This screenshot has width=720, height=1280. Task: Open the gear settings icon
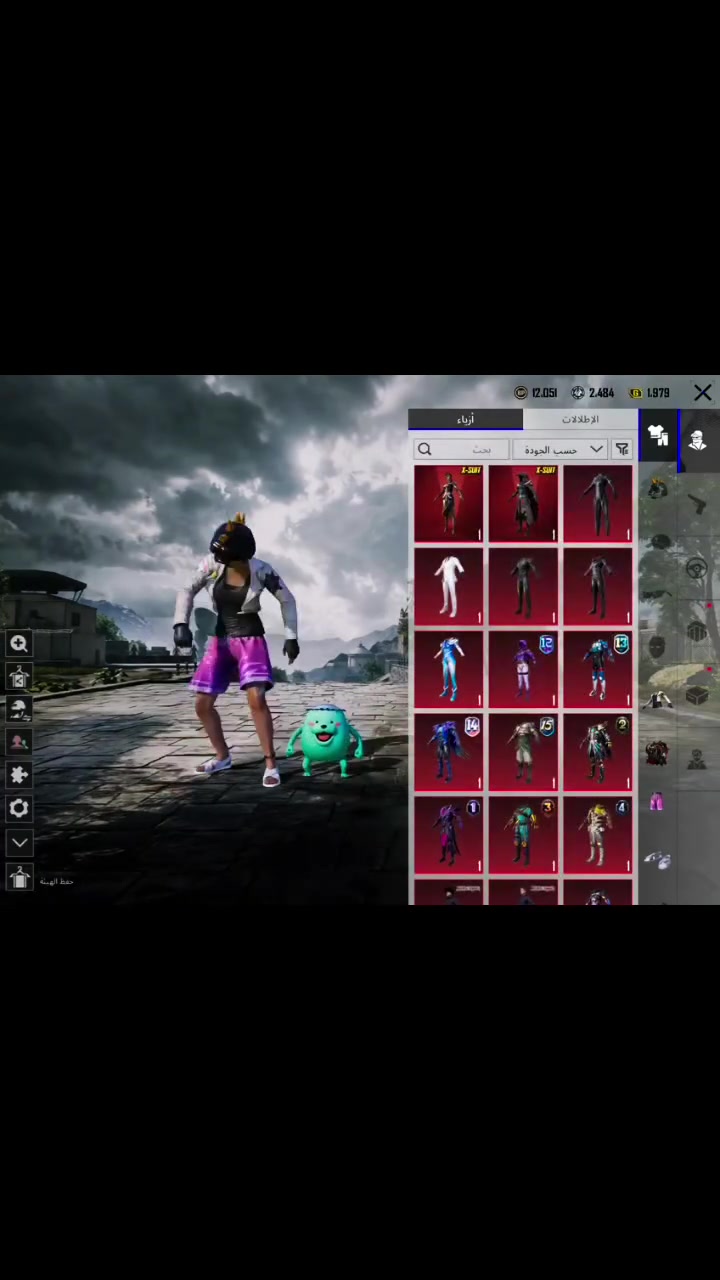point(19,808)
